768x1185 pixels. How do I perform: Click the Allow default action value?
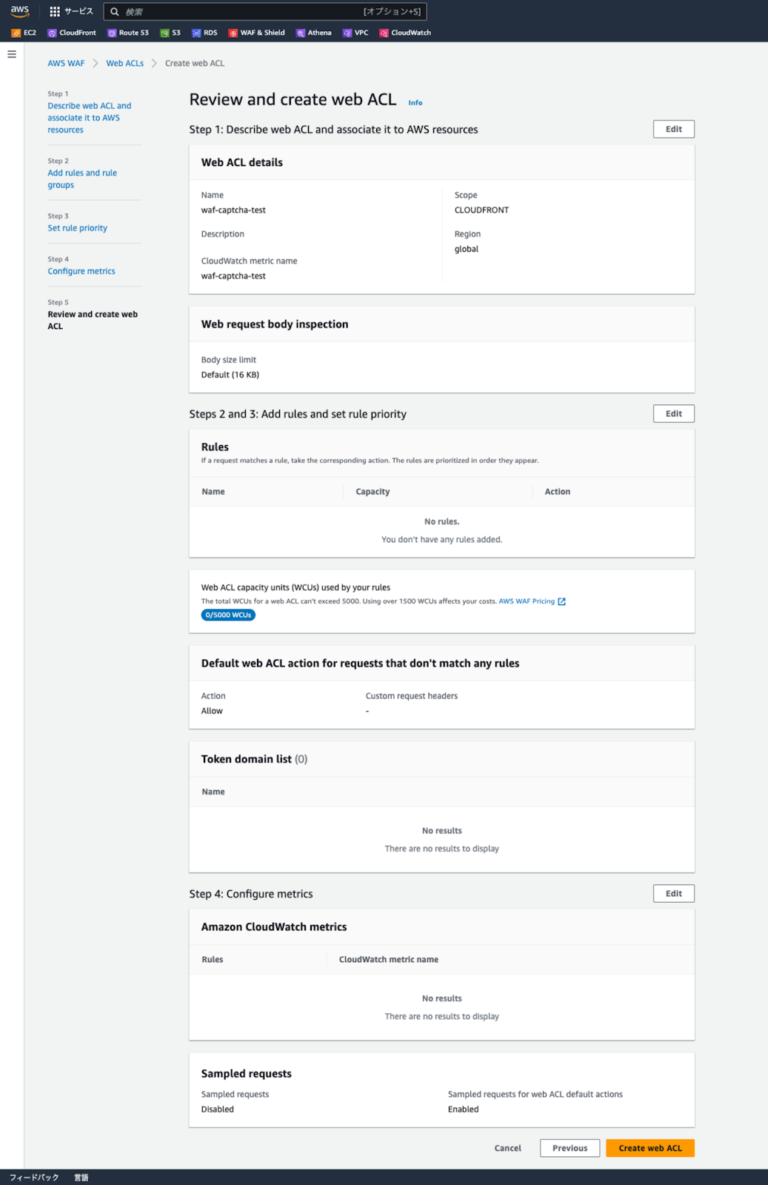pyautogui.click(x=212, y=711)
